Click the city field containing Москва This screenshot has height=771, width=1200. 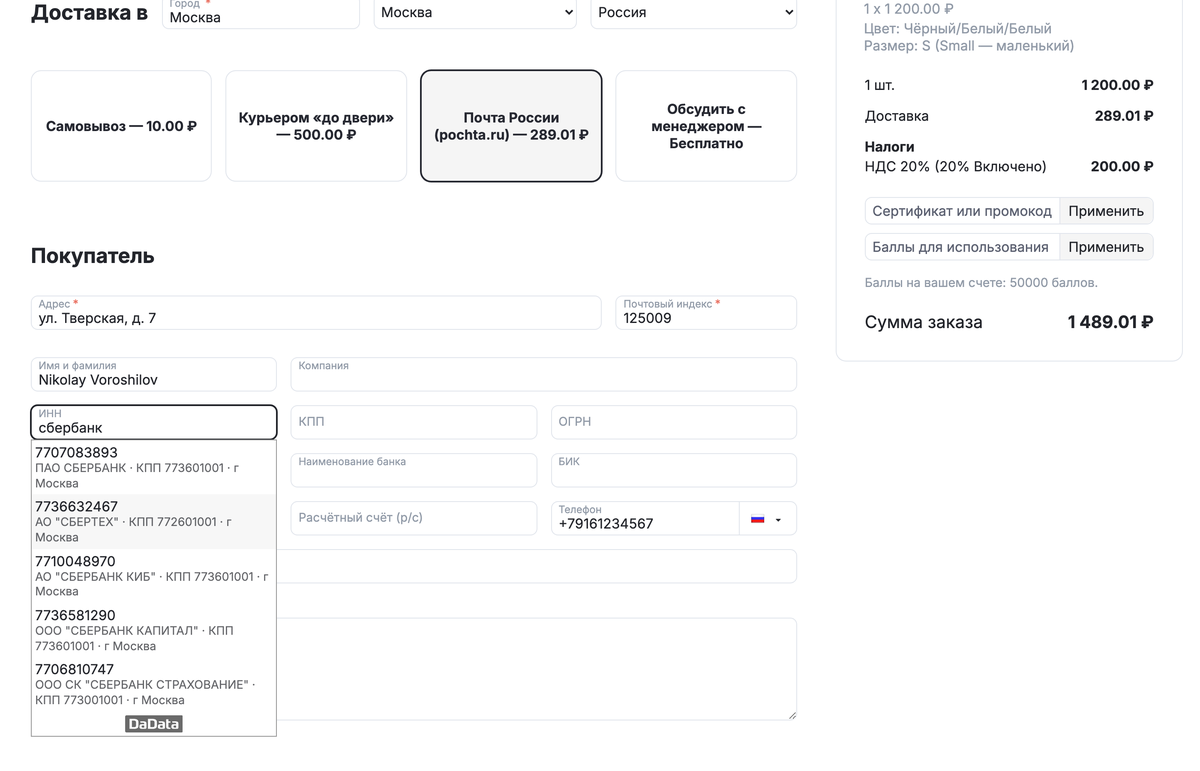click(x=261, y=13)
